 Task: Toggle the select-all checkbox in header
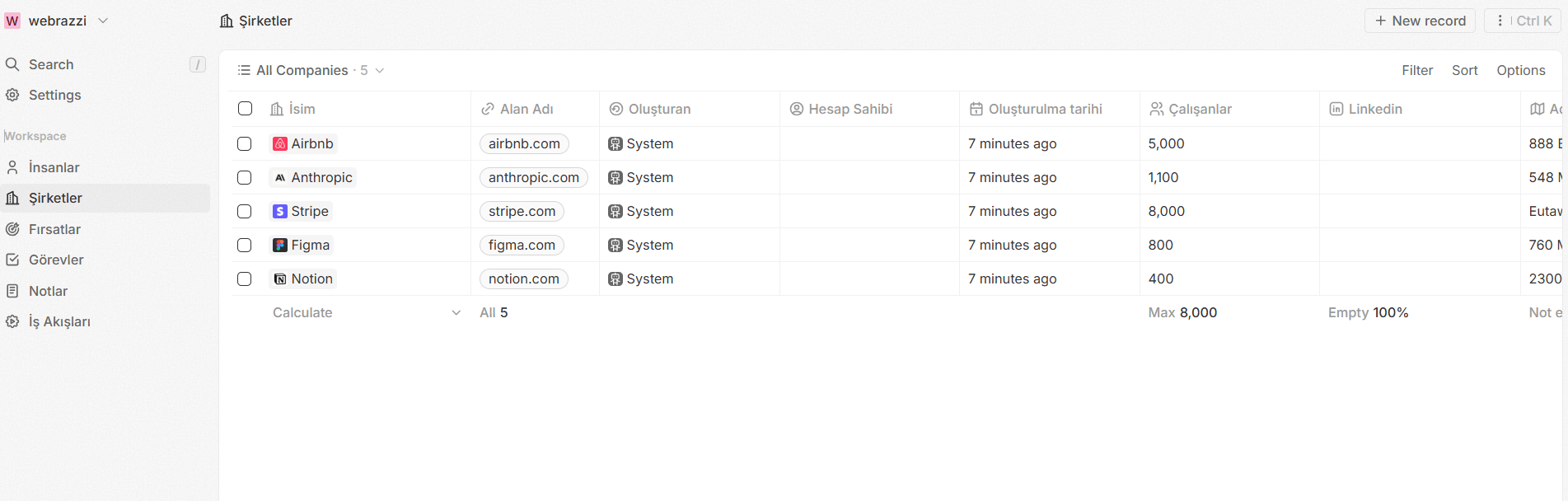[x=245, y=109]
